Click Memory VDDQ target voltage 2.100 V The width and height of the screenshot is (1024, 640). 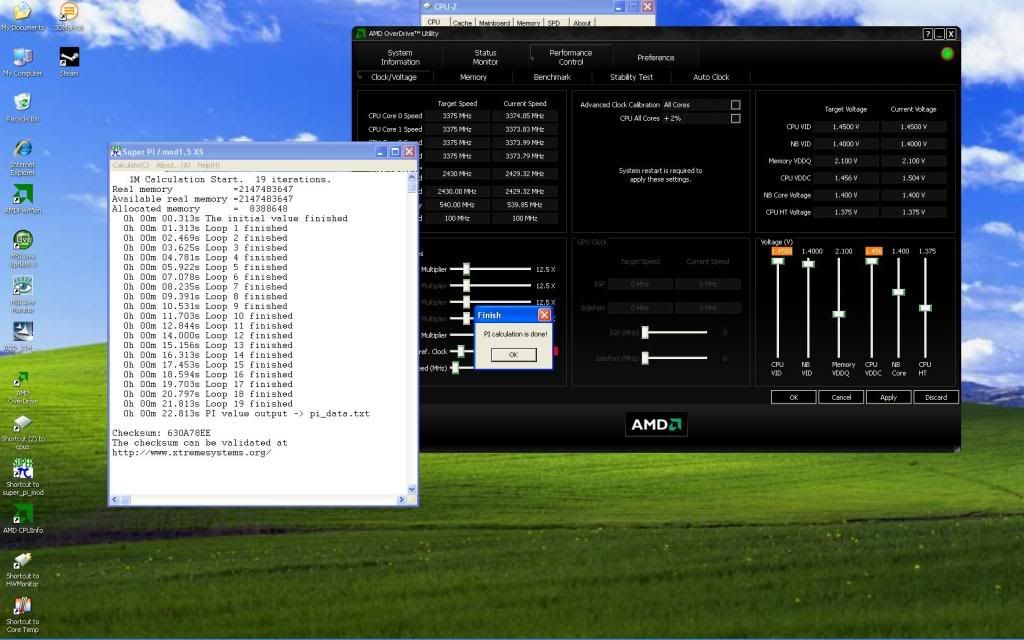point(846,161)
